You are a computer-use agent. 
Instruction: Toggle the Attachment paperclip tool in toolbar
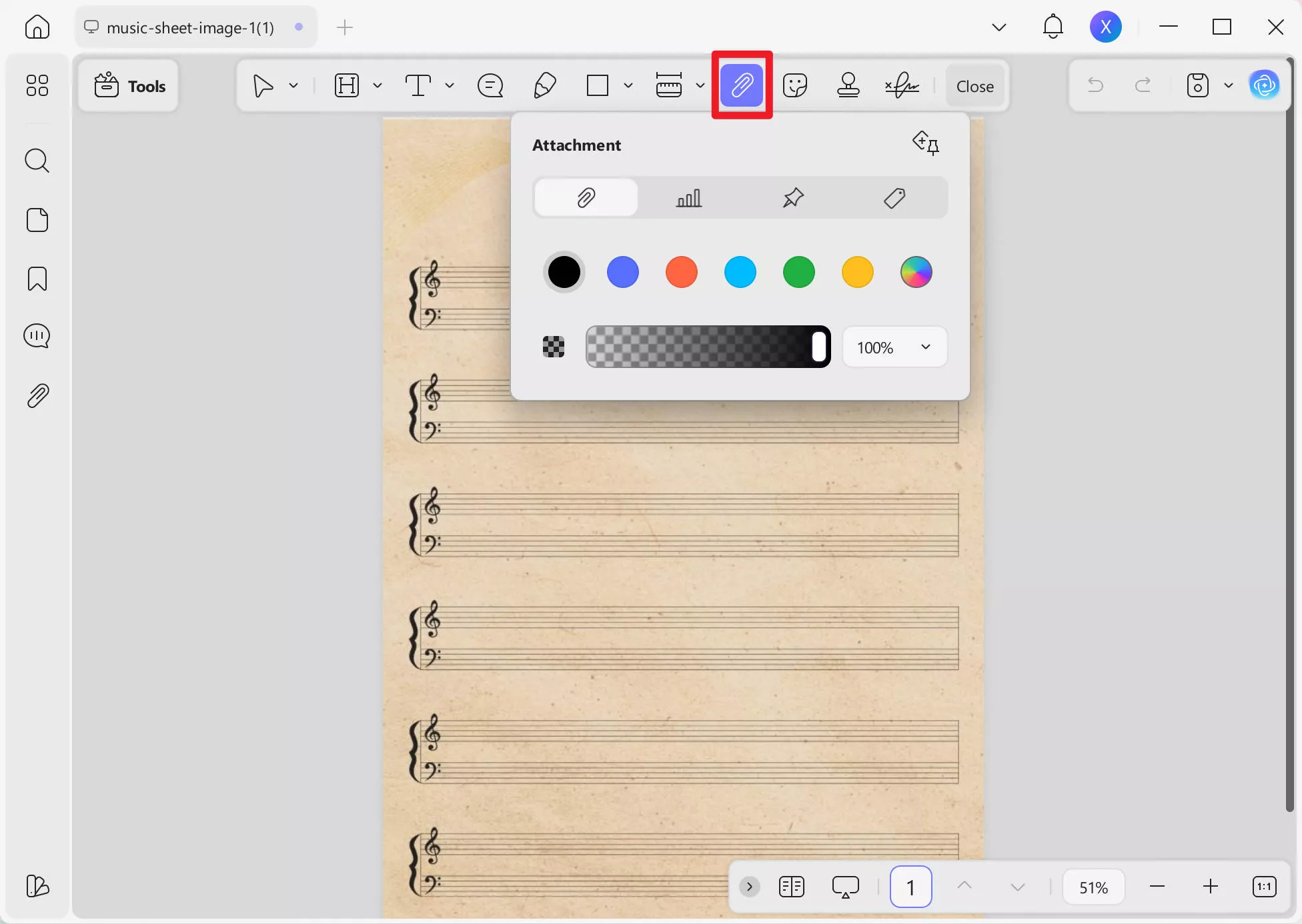pyautogui.click(x=742, y=85)
